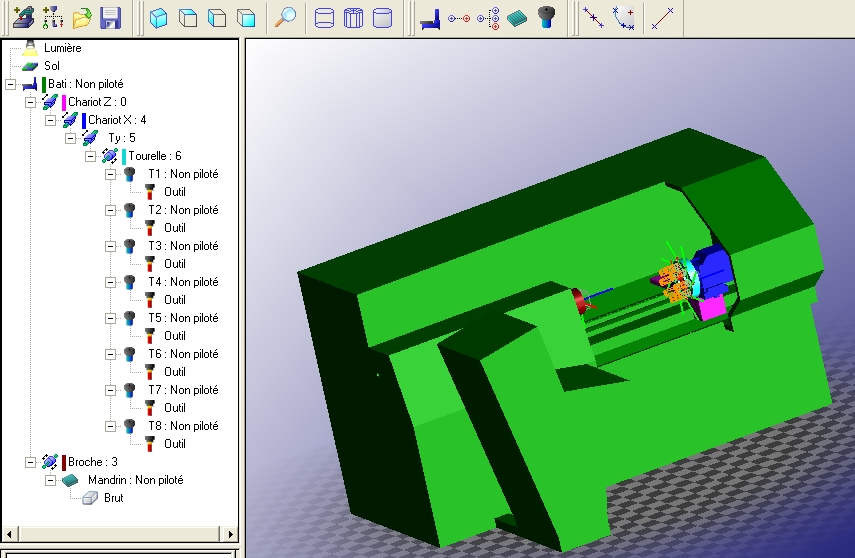Select 'Broche : 3' in tree
855x558 pixels.
pos(93,462)
